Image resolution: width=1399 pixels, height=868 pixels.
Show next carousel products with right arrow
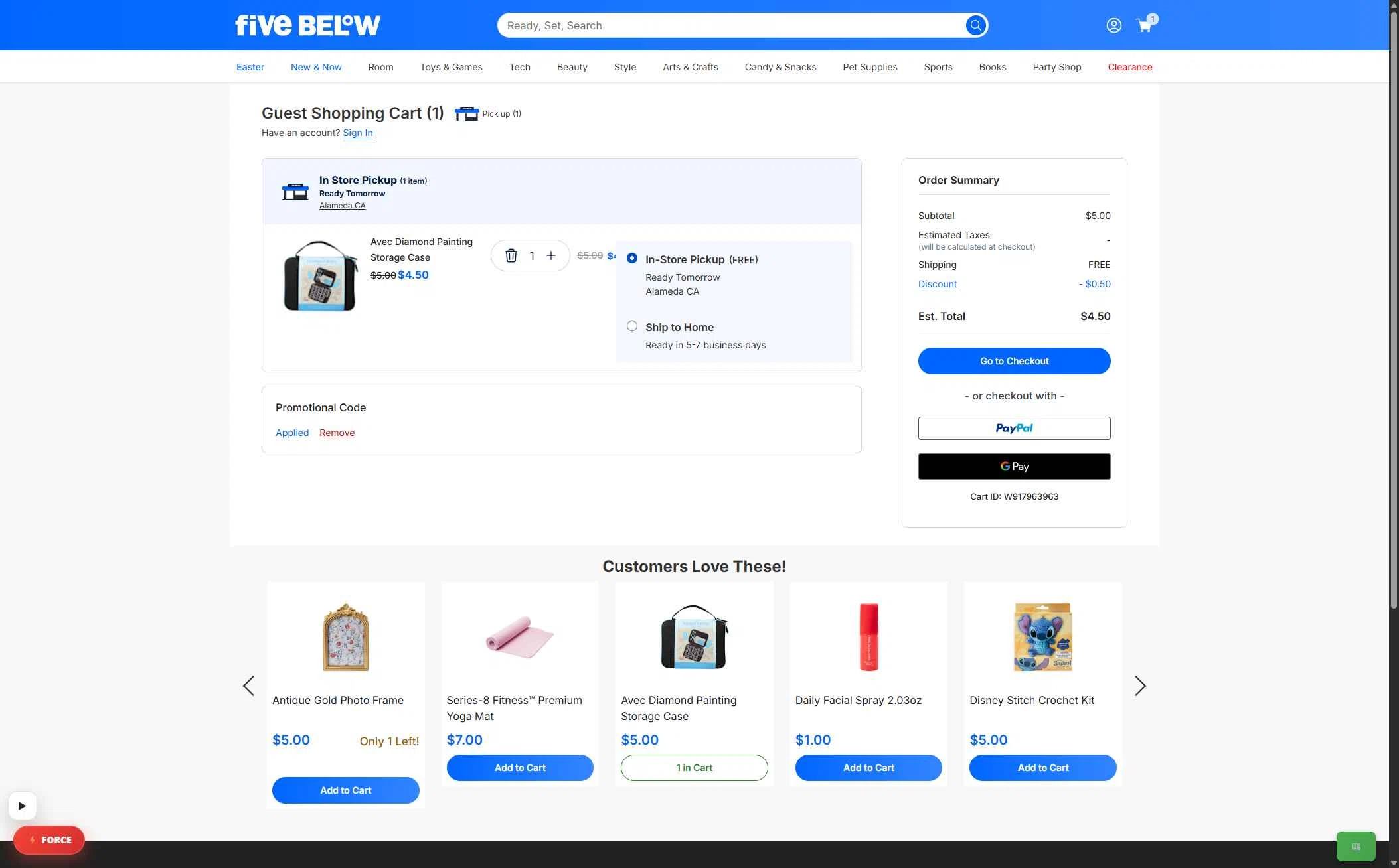pos(1140,686)
